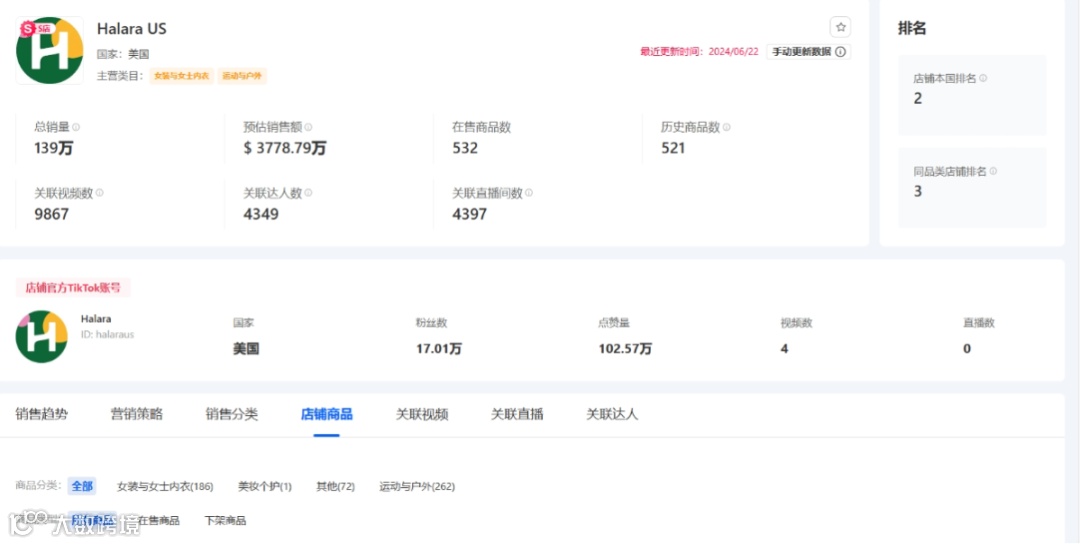Switch to the 关联视频 tab
The image size is (1080, 544).
[x=422, y=415]
